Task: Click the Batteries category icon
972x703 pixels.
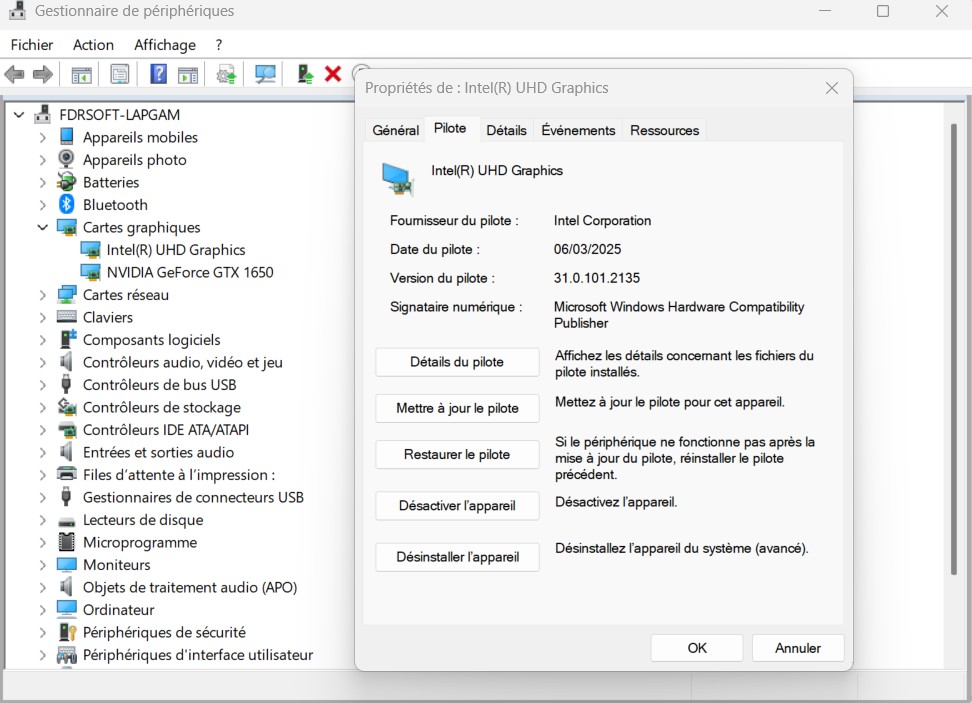Action: click(67, 182)
